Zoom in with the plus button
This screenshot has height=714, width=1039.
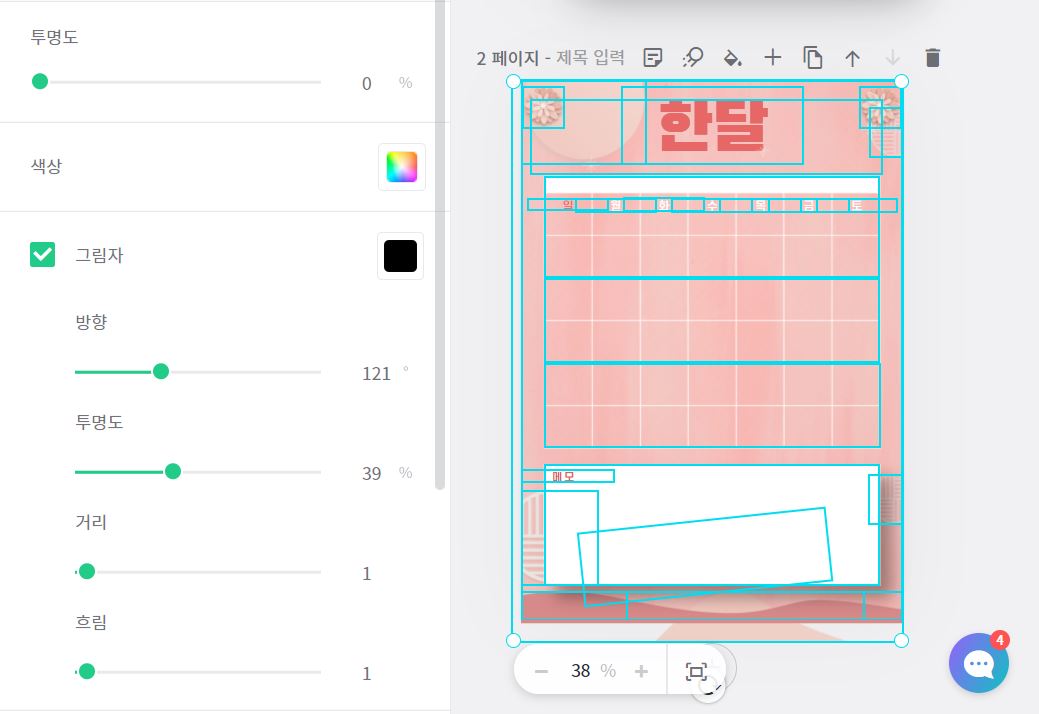(641, 672)
